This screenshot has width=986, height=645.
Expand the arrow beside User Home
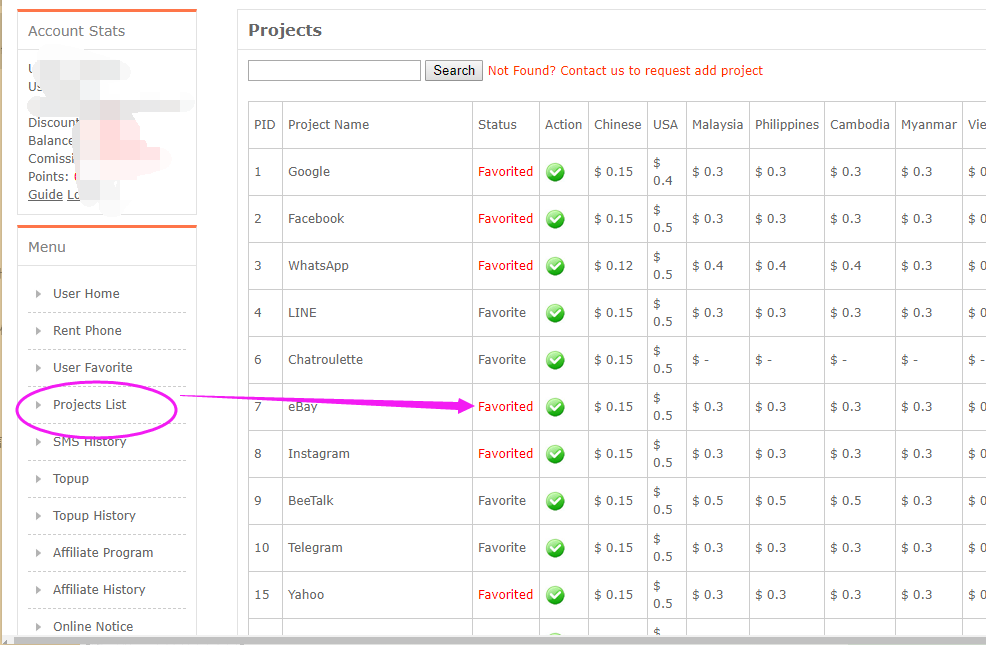(x=38, y=294)
